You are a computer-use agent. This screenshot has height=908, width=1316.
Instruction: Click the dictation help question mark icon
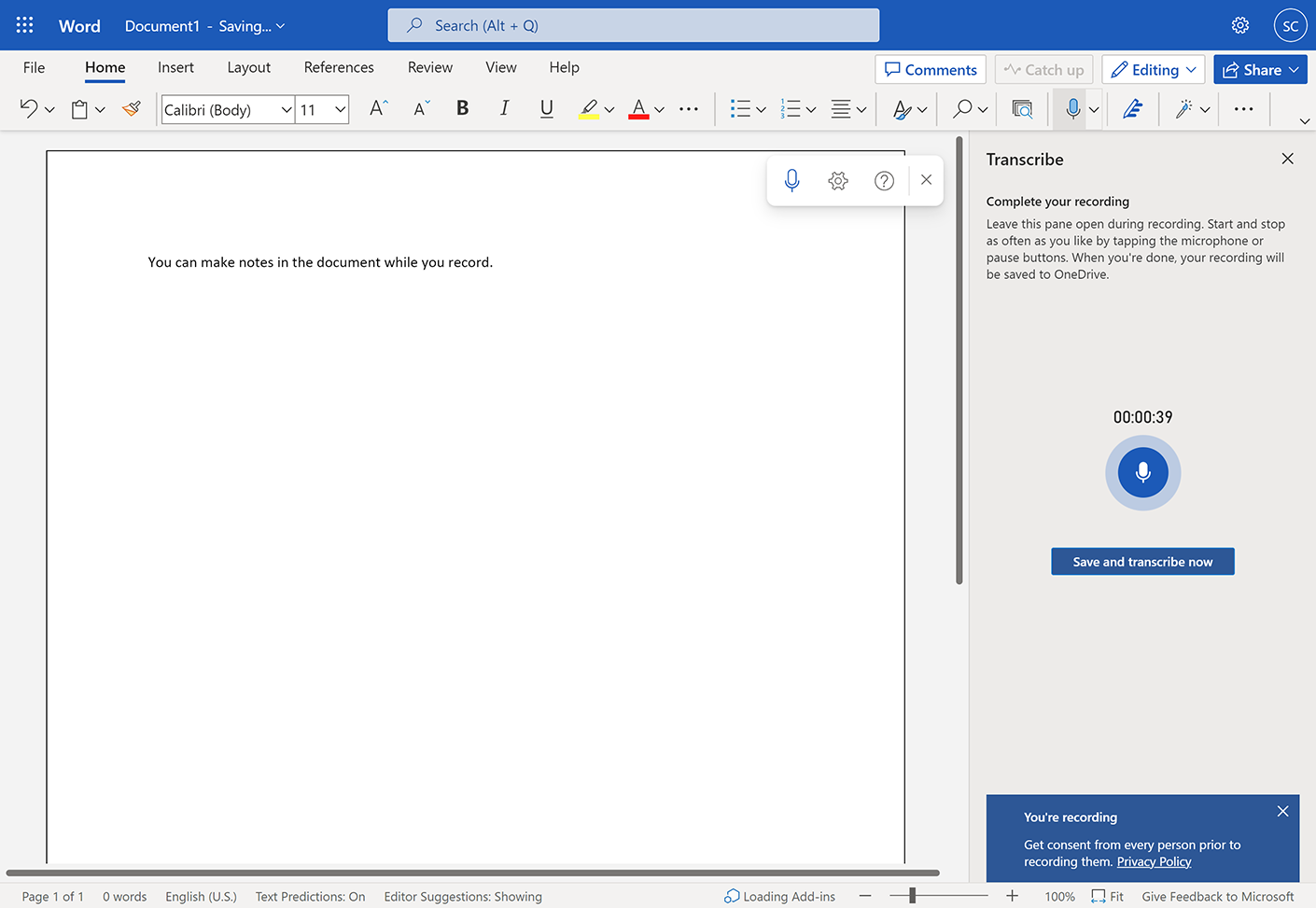[884, 180]
